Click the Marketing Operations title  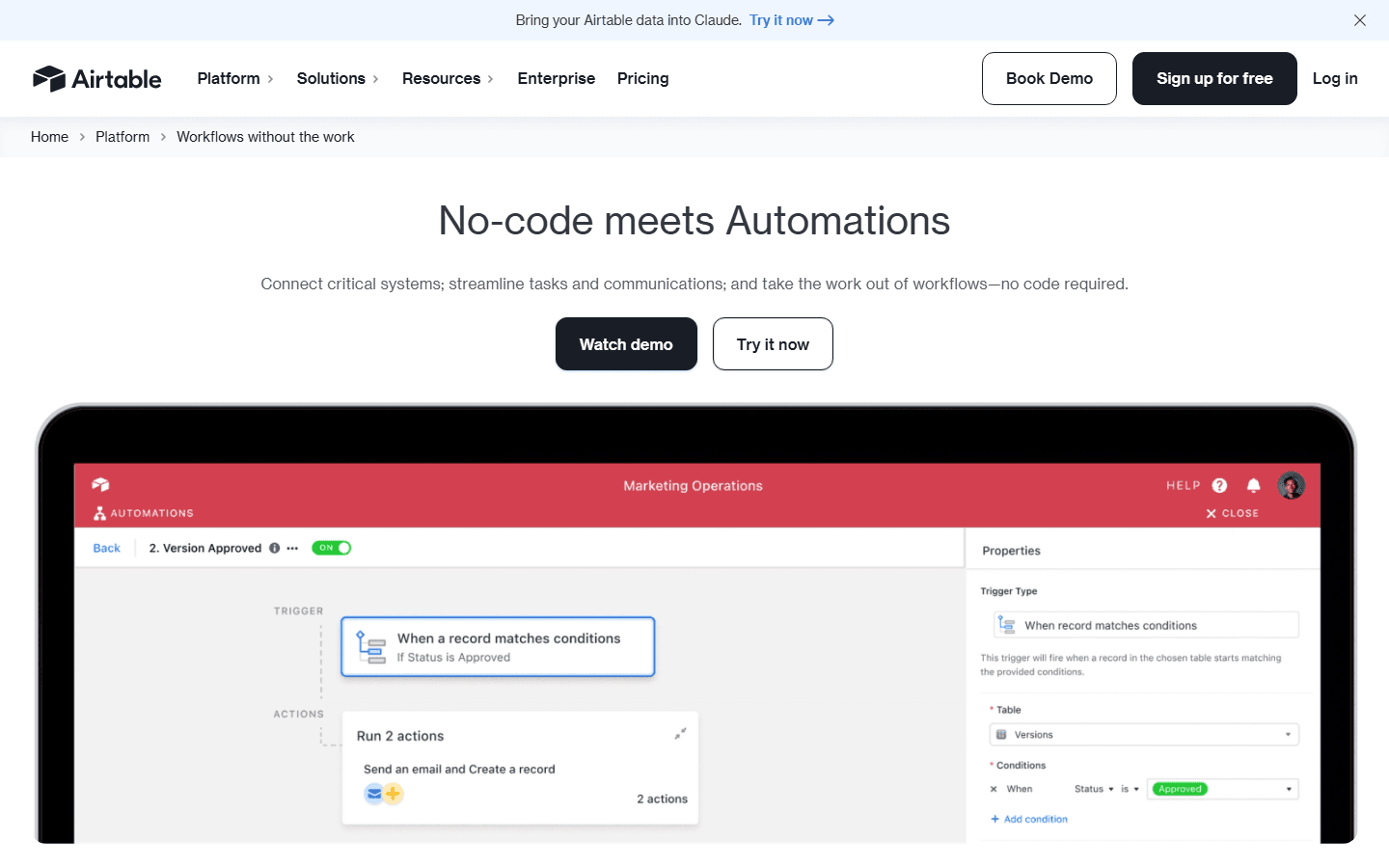coord(693,486)
